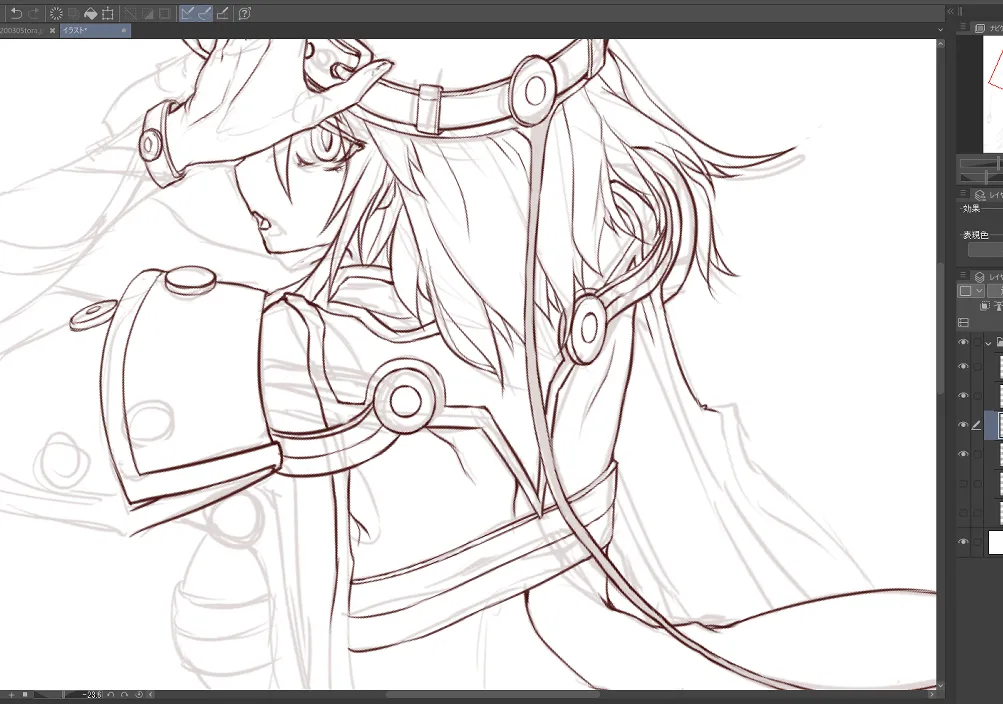
Task: Toggle Snap to Grid icon
Action: pyautogui.click(x=223, y=13)
